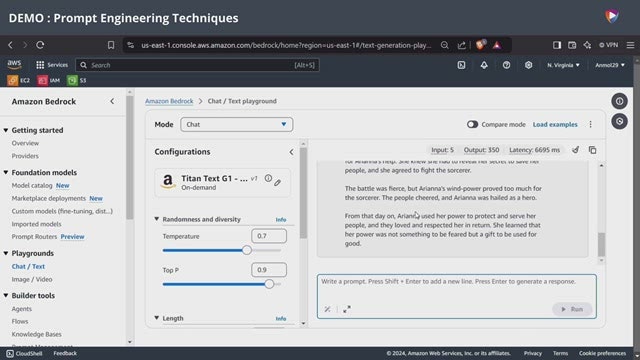The image size is (640, 360).
Task: Toggle the browser sidebar panel icon
Action: pos(557,45)
